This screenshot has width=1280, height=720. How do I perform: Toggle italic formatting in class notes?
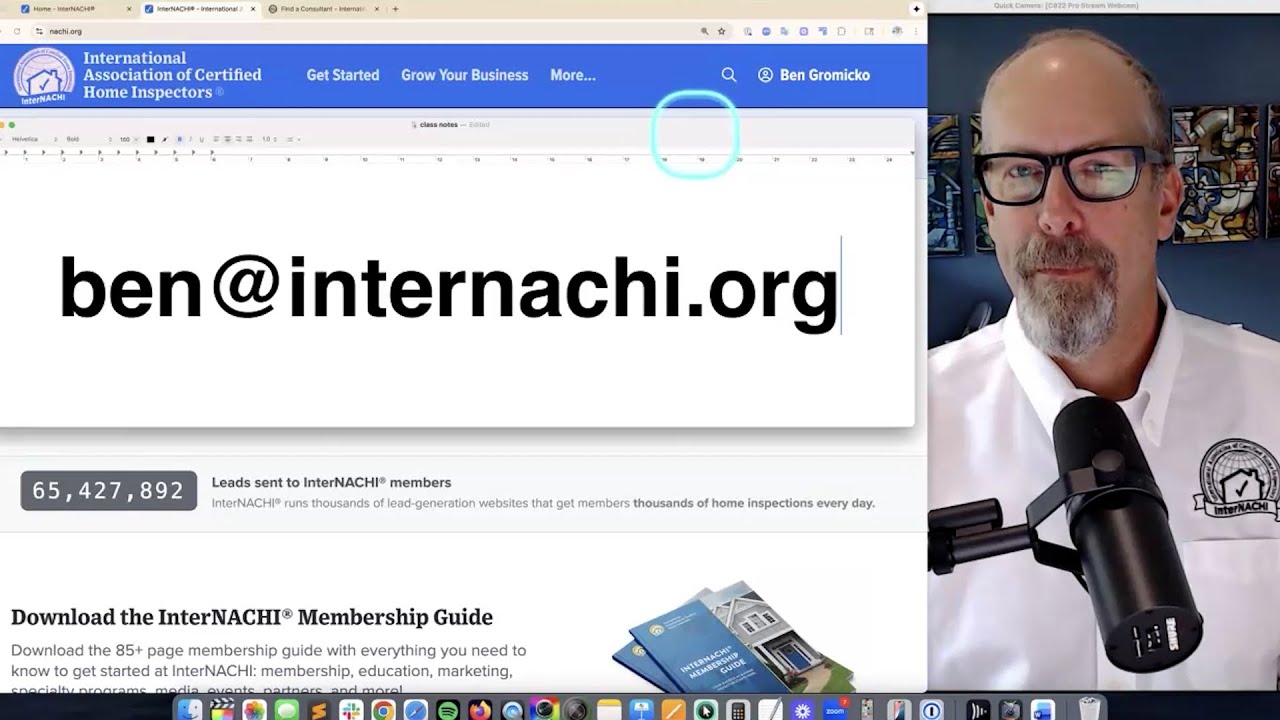pos(190,139)
